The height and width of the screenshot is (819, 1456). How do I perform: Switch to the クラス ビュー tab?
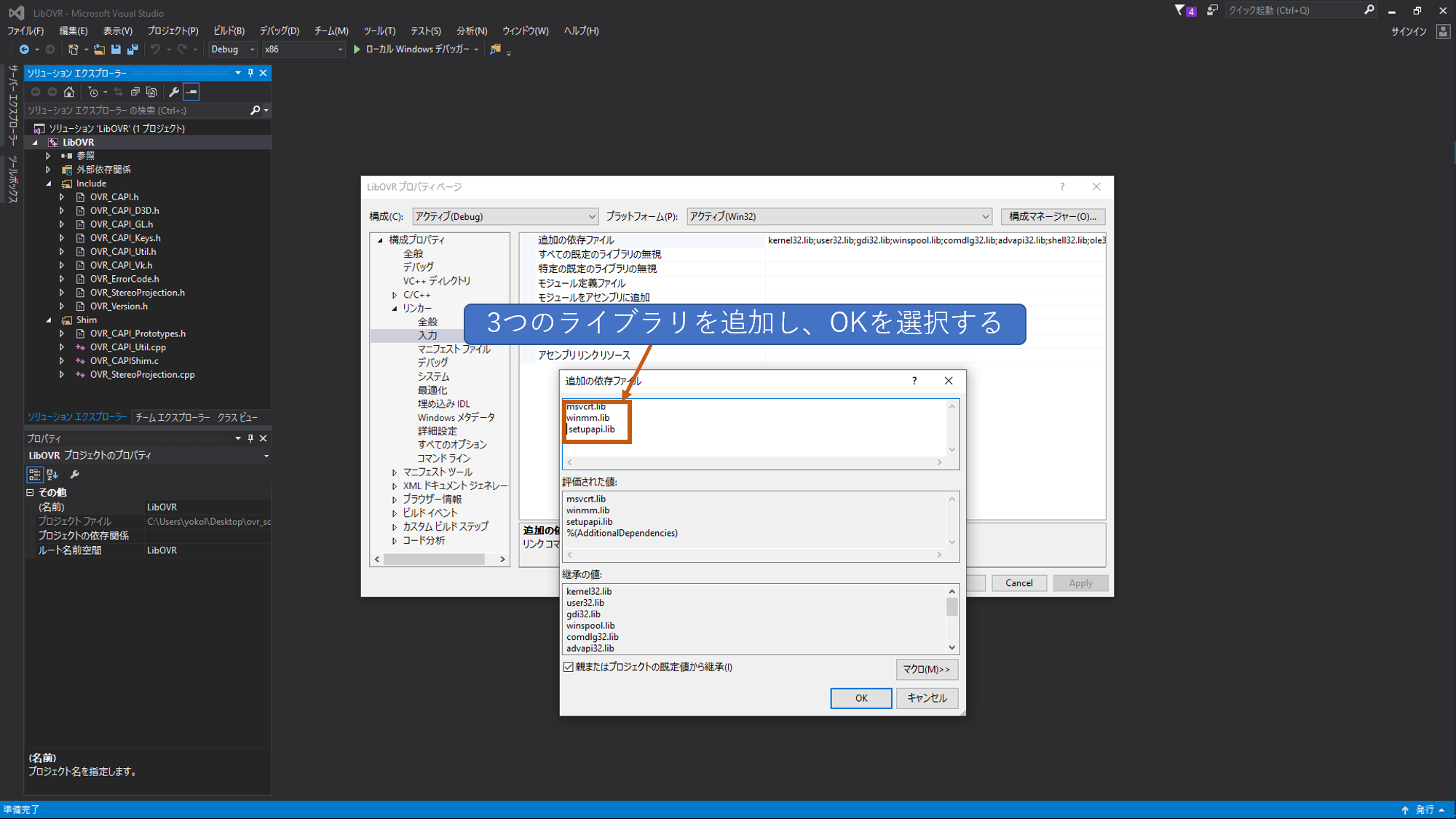point(238,417)
